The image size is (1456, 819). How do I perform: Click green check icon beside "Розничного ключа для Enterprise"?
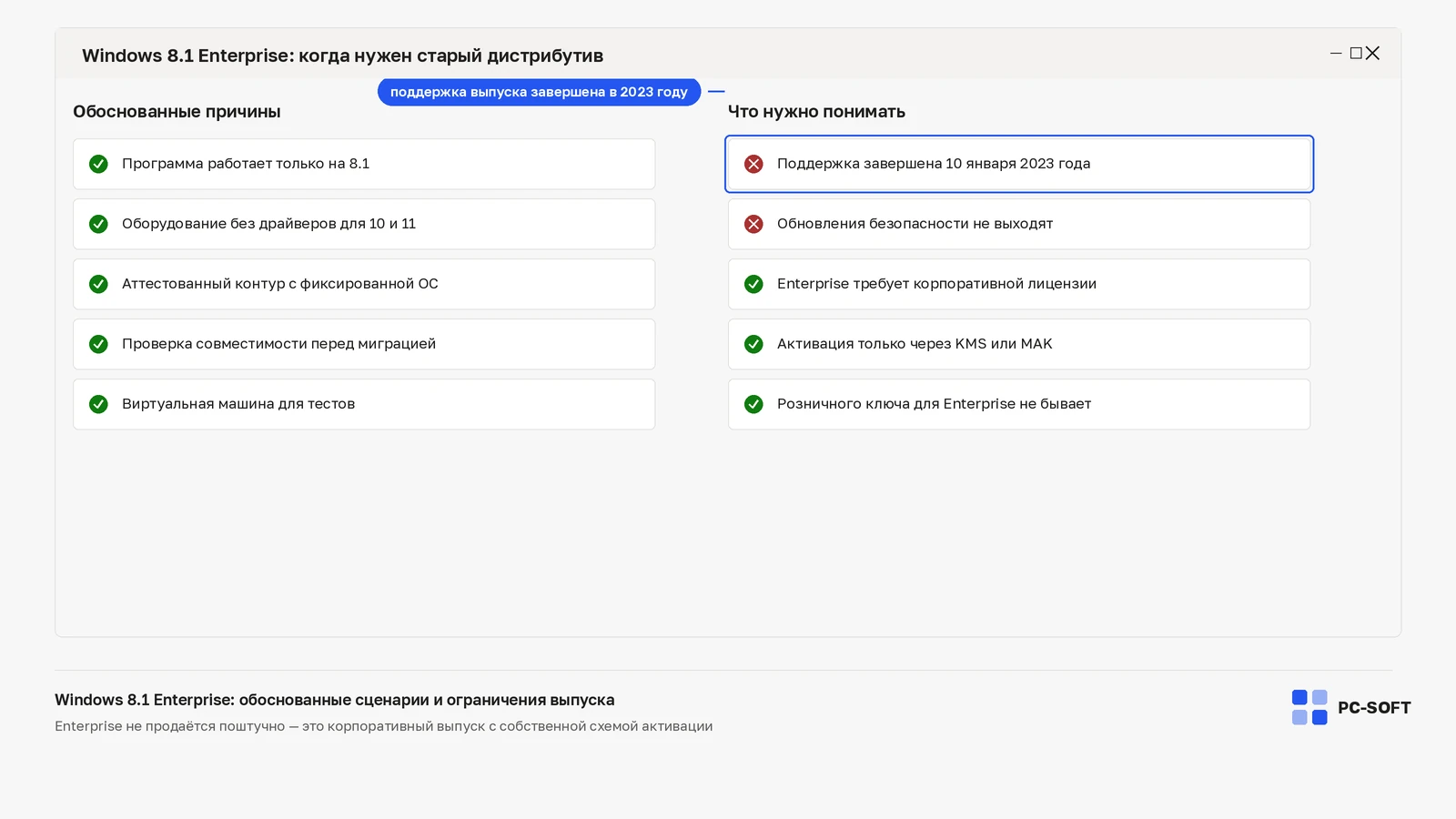[x=753, y=404]
